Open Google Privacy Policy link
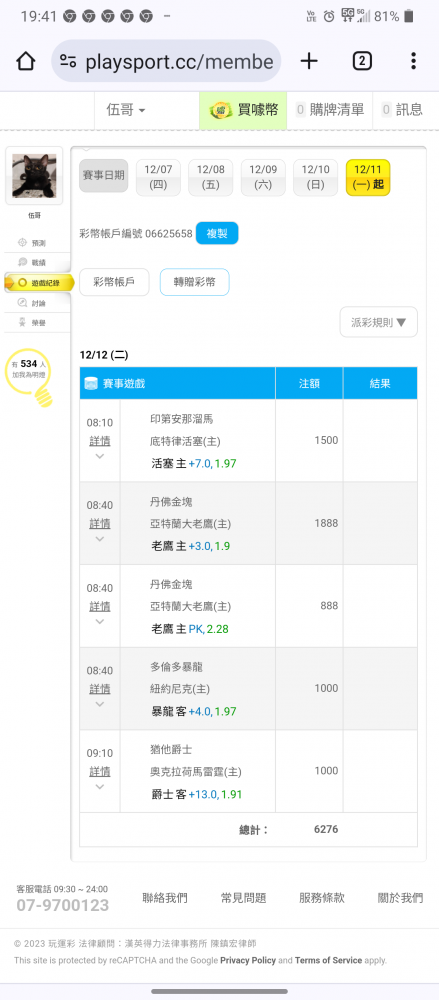This screenshot has height=1000, width=439. 248,960
